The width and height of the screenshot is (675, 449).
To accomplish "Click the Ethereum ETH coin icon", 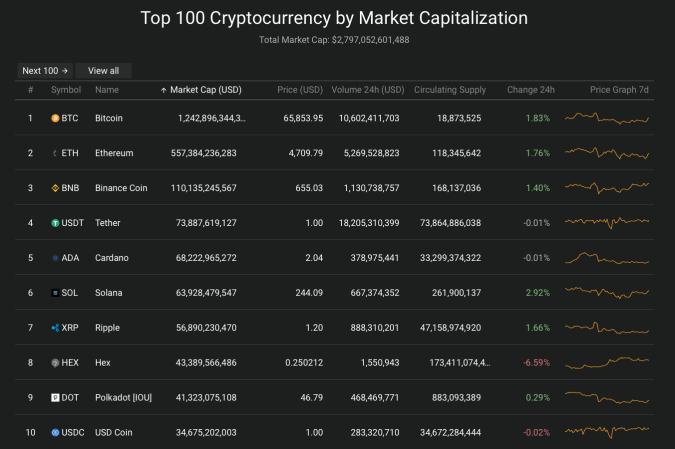I will 55,153.
